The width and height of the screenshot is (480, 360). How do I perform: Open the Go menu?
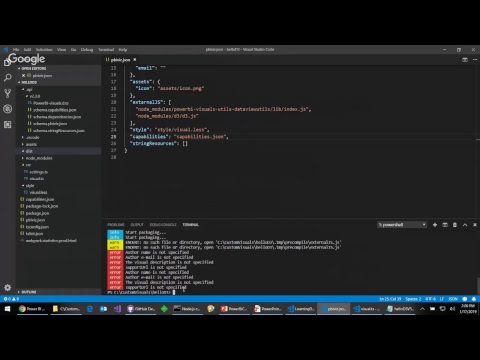click(x=73, y=50)
